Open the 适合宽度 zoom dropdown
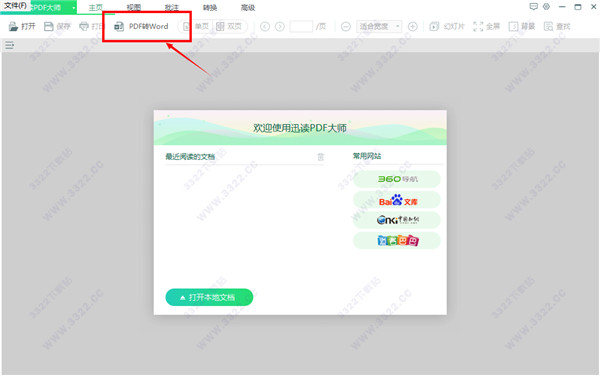 tap(379, 26)
